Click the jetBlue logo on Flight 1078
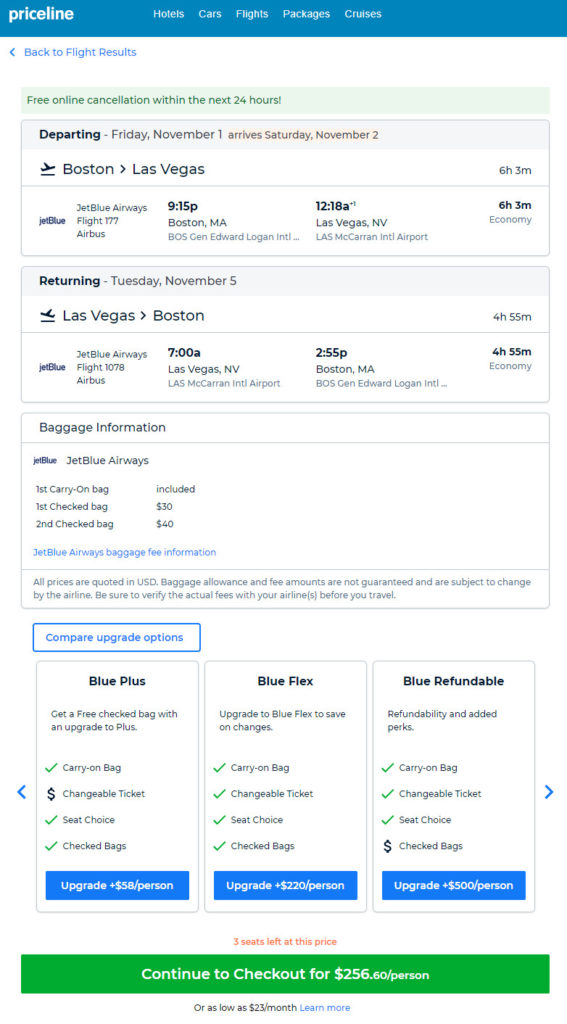 click(x=52, y=367)
